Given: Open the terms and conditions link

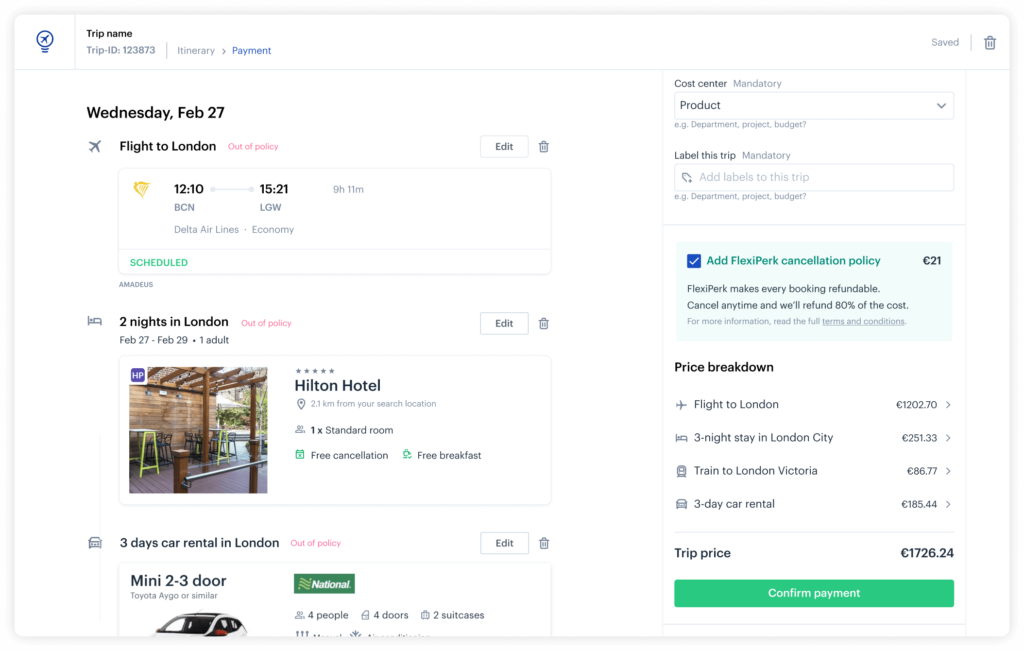Looking at the screenshot, I should click(x=863, y=321).
